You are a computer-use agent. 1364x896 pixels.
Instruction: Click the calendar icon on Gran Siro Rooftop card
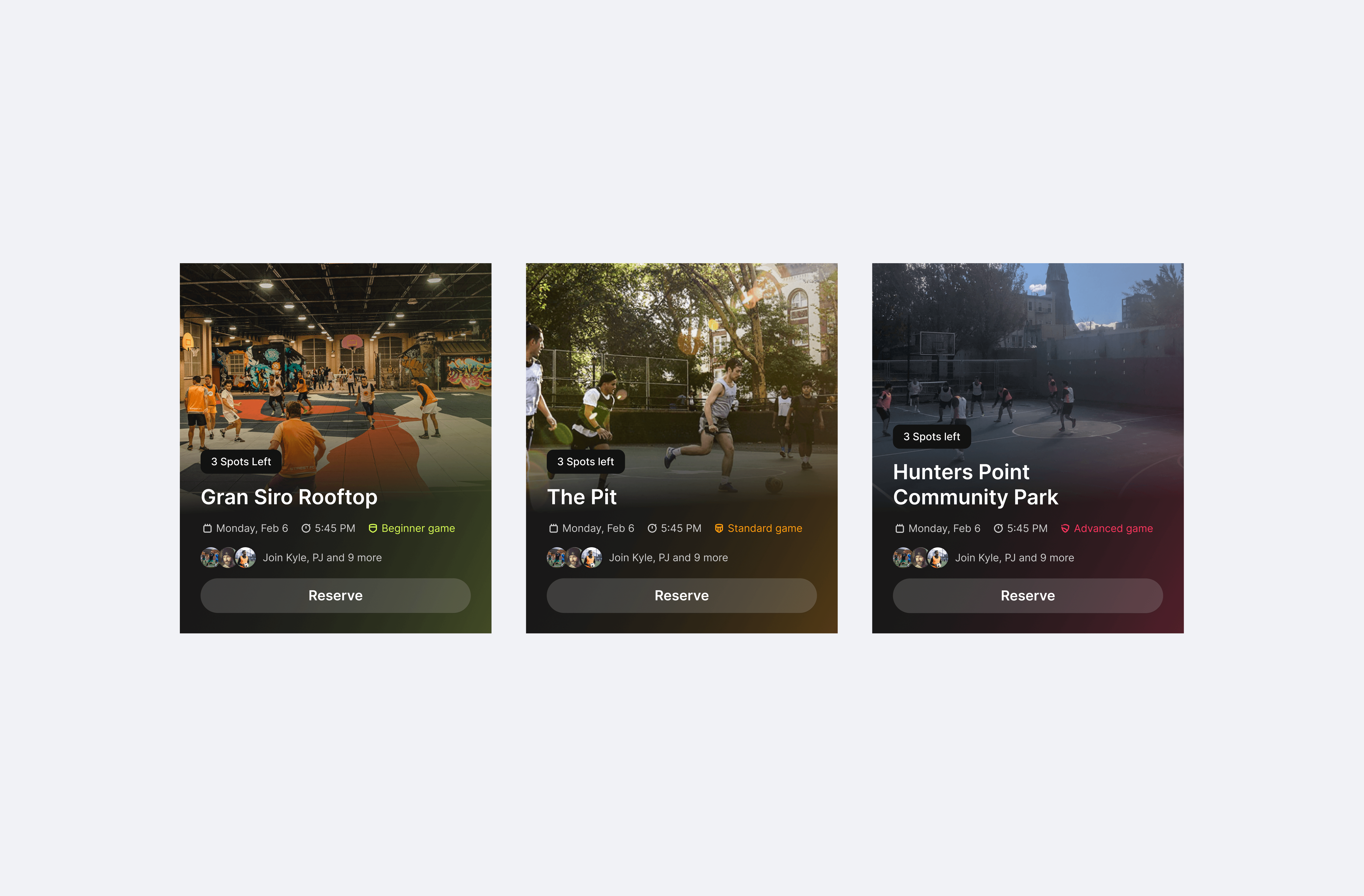pos(207,528)
